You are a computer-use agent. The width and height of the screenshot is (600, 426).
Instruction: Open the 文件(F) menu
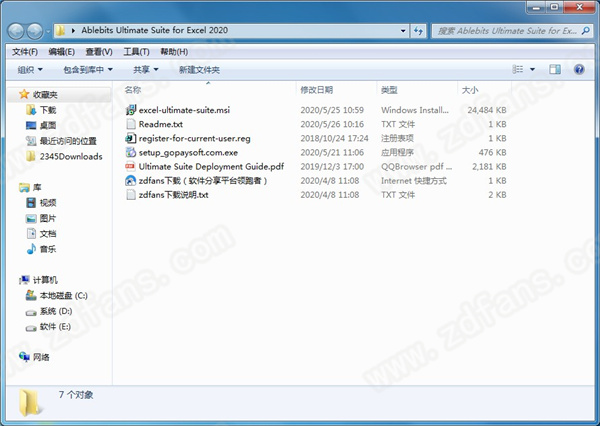click(x=24, y=52)
